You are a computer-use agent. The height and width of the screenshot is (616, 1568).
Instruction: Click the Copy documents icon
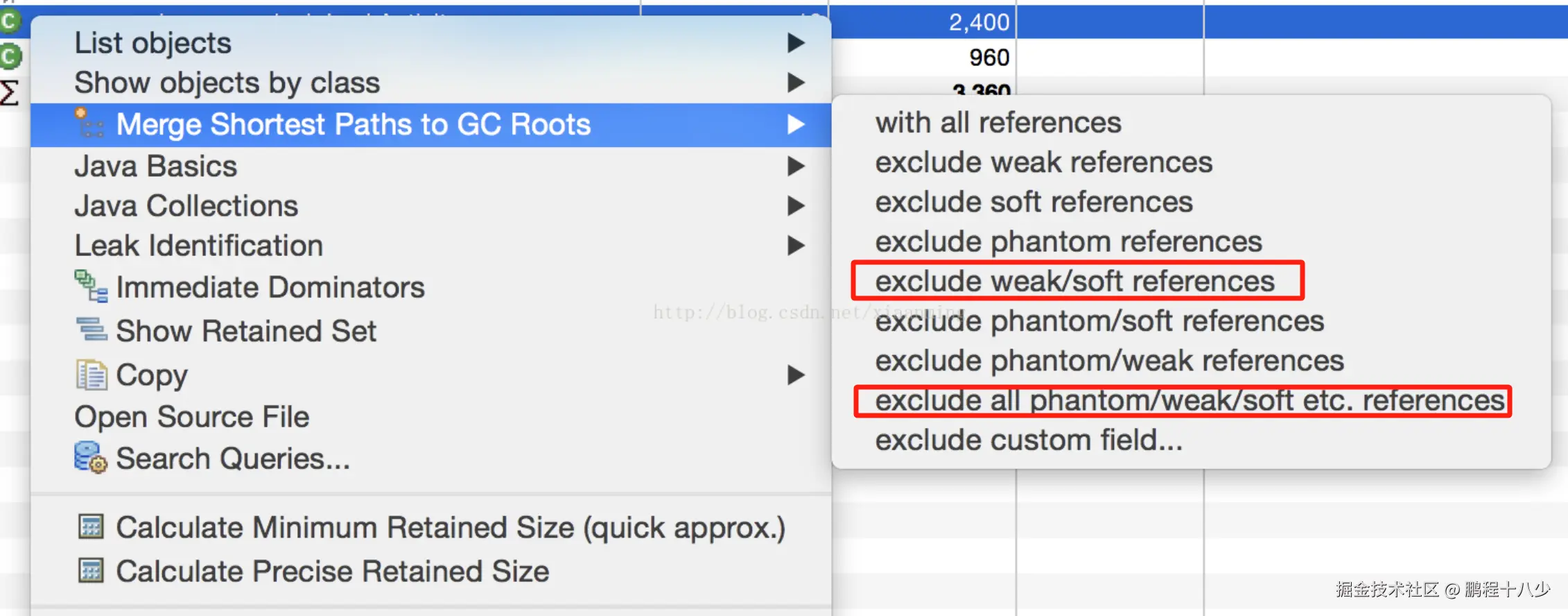click(x=91, y=375)
